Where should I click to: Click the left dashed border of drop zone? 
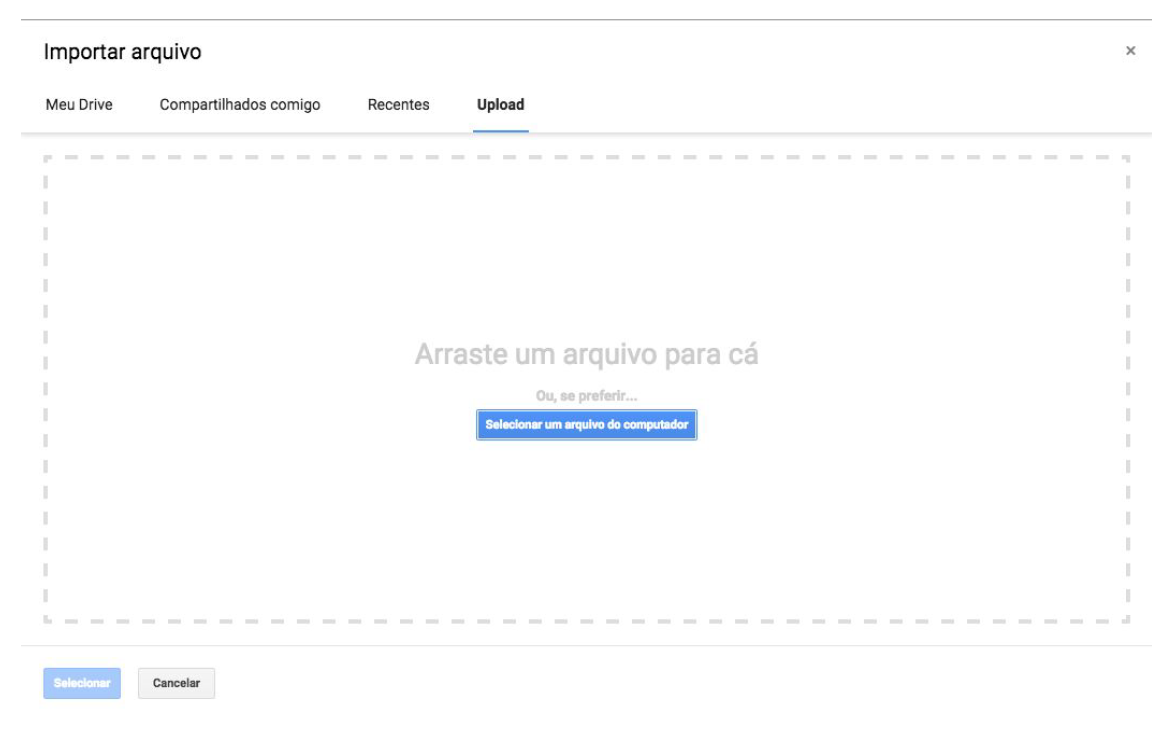pos(46,388)
